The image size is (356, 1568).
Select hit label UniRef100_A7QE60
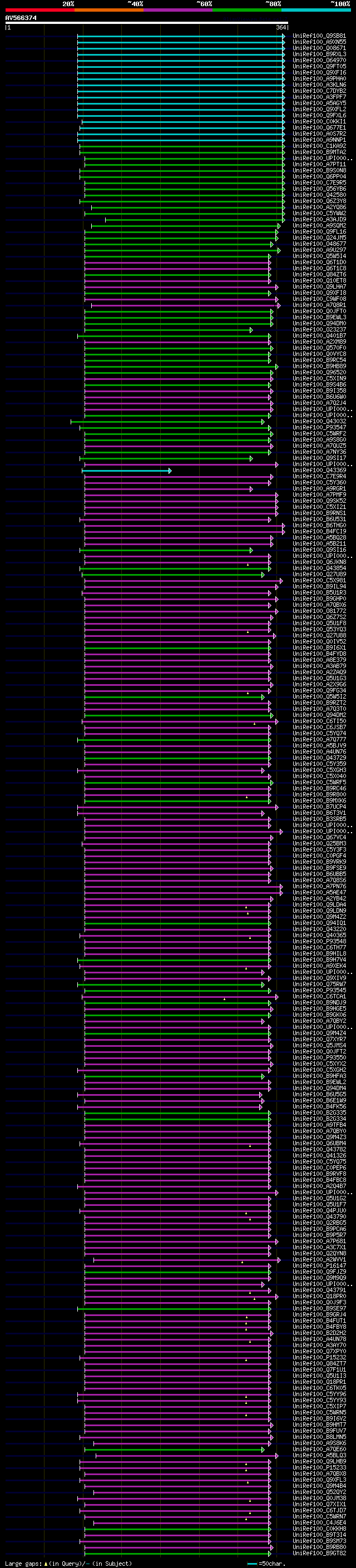pos(319,1449)
